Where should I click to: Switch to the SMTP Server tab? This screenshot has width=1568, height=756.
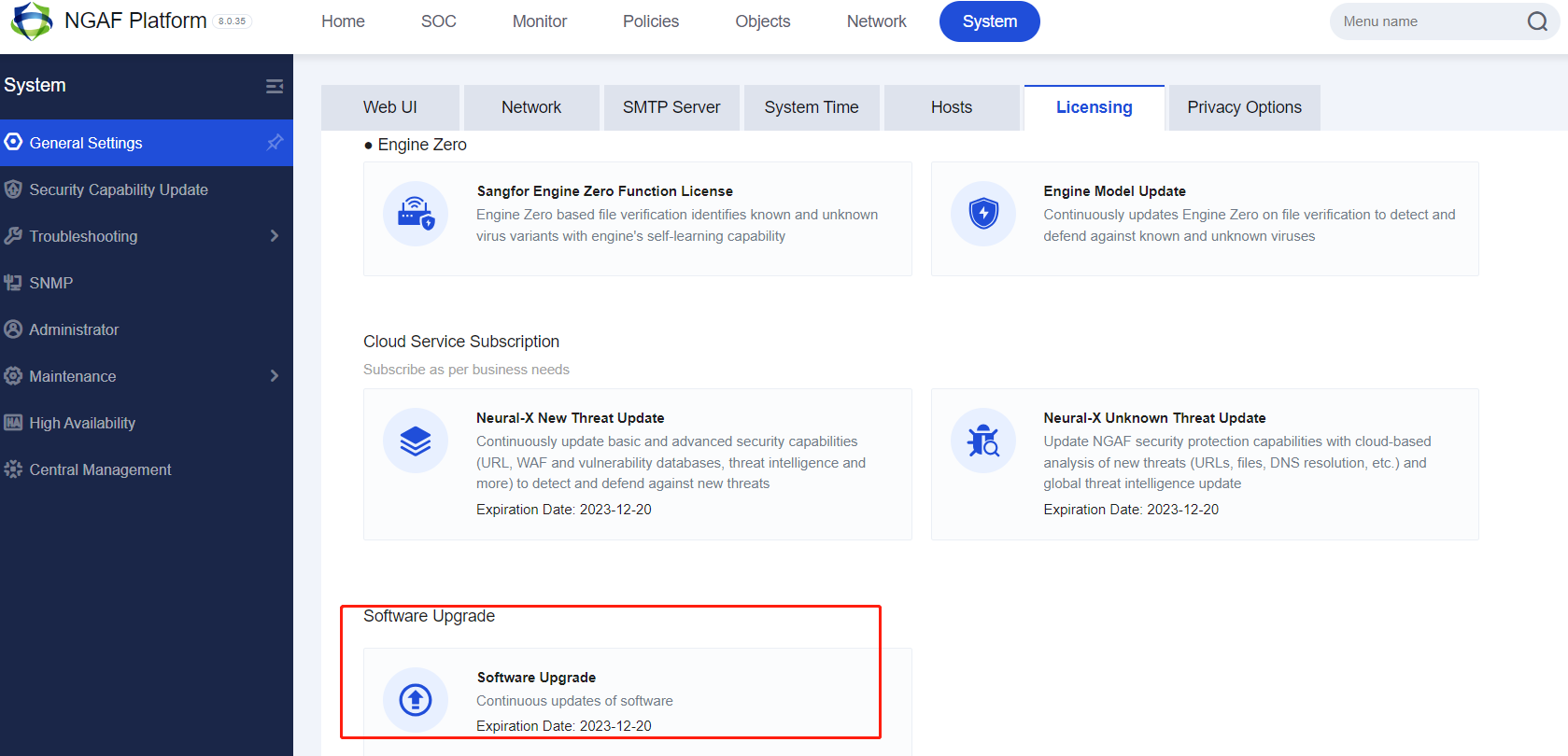[x=671, y=107]
